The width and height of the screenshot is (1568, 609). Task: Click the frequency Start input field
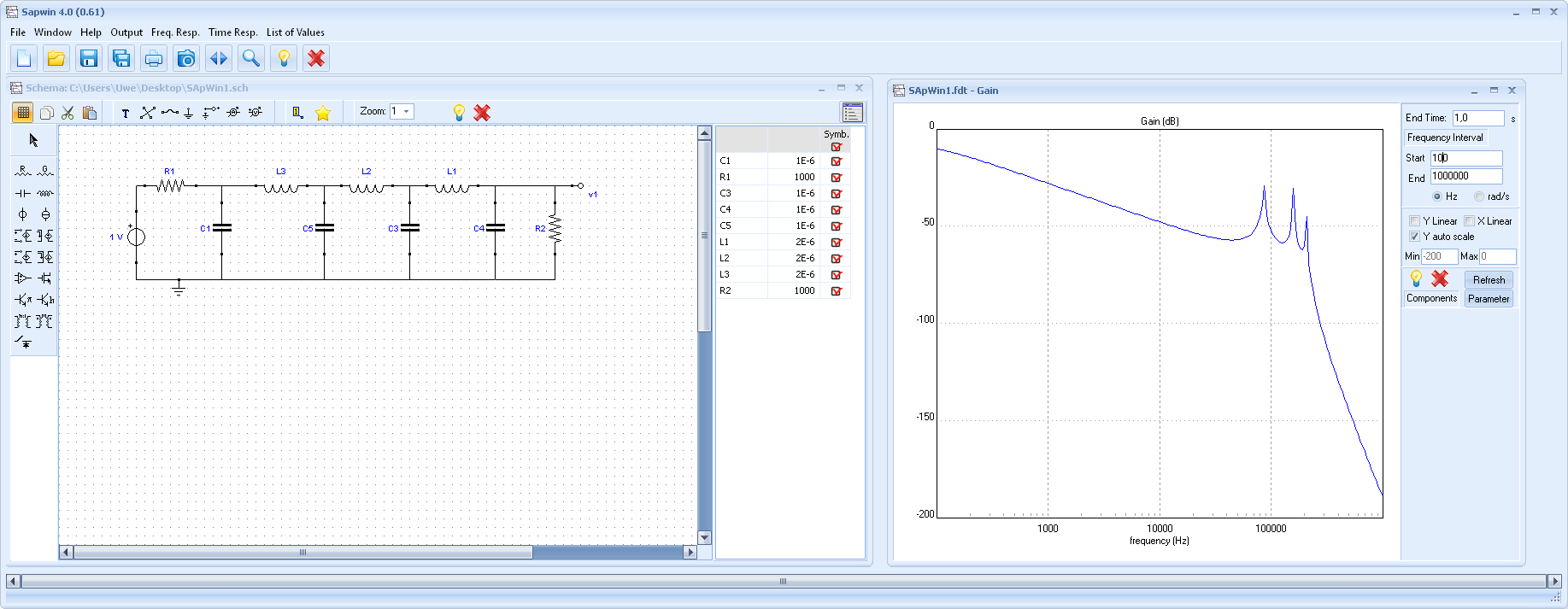click(x=1466, y=158)
